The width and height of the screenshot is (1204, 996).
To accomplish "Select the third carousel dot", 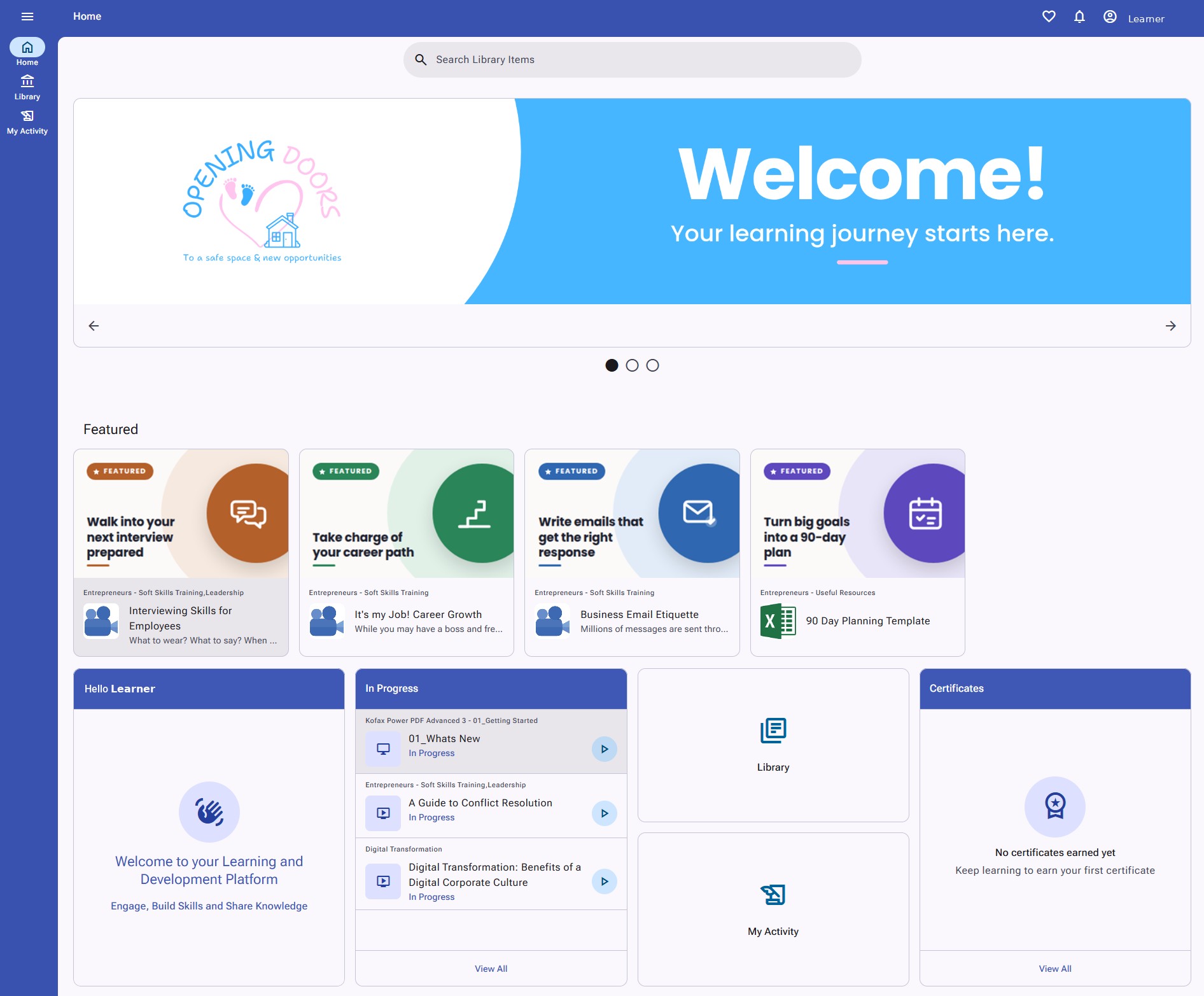I will click(x=652, y=365).
